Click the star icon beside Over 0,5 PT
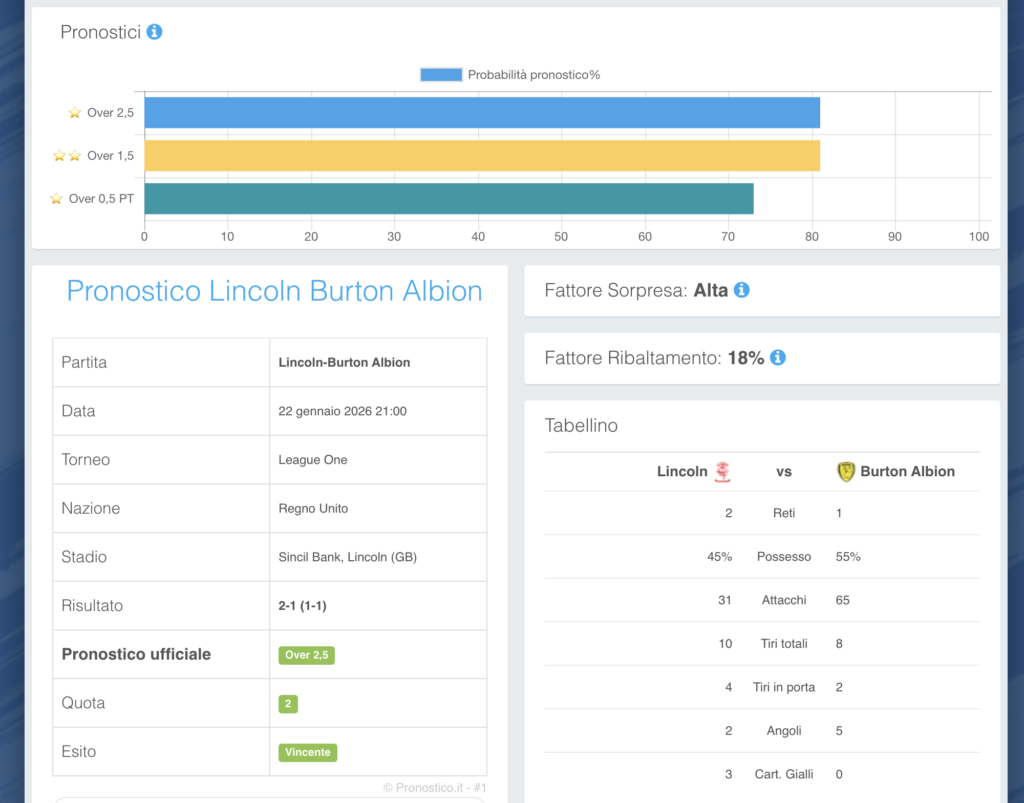The image size is (1024, 803). tap(57, 199)
